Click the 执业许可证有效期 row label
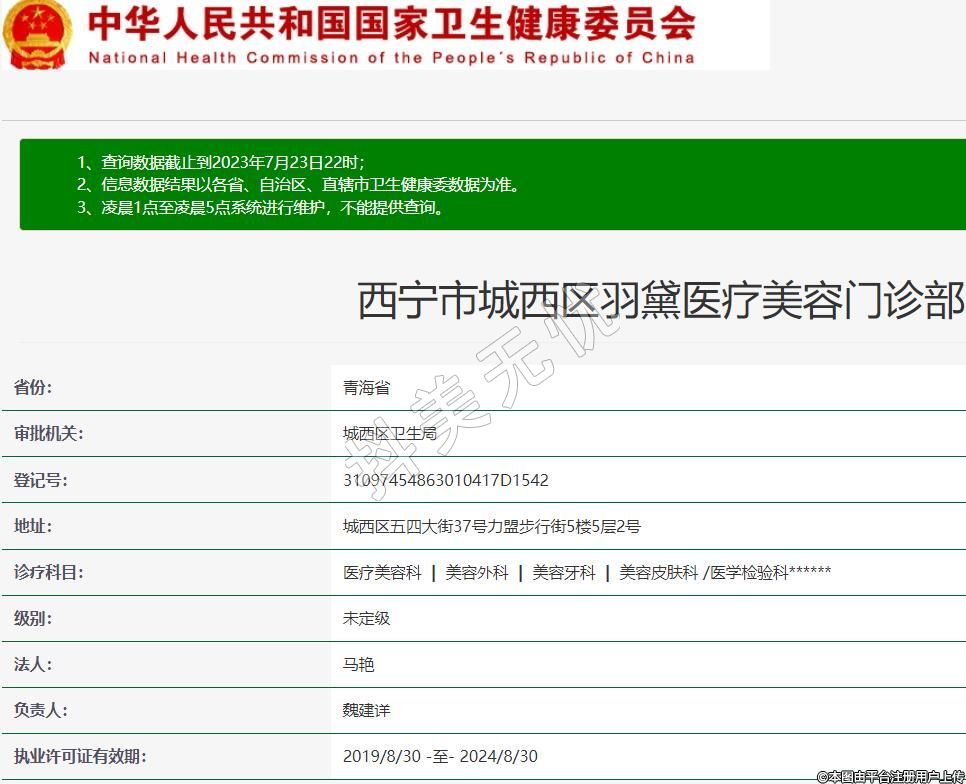 point(80,756)
